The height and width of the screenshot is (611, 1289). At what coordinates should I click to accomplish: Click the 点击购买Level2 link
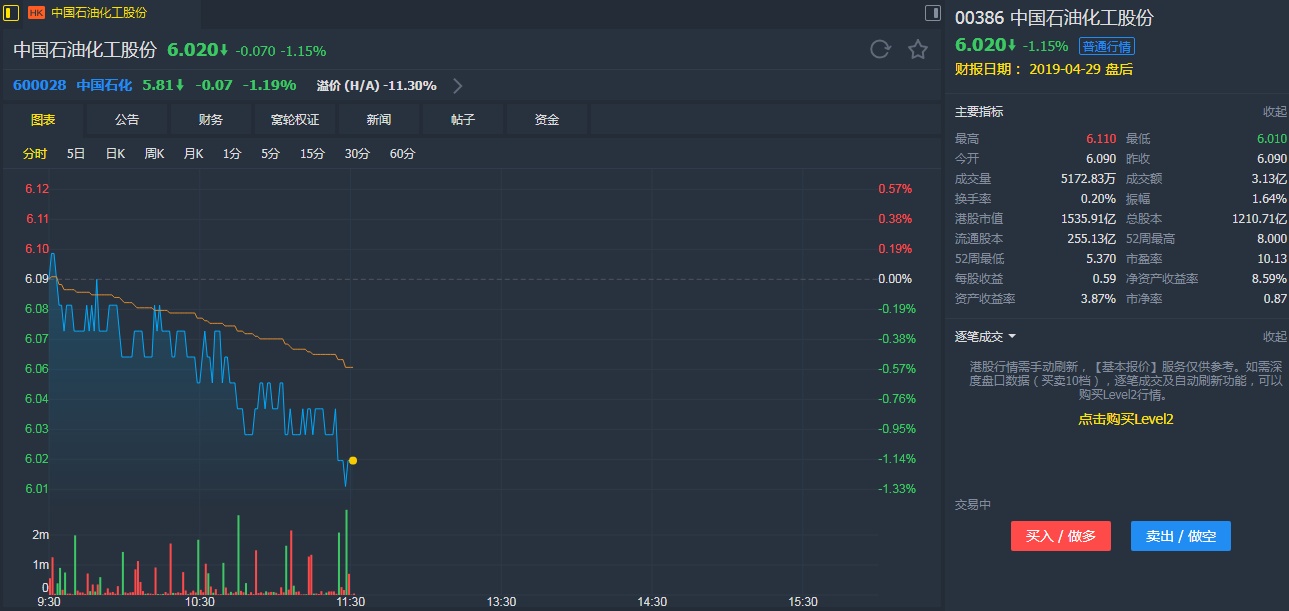click(1125, 420)
